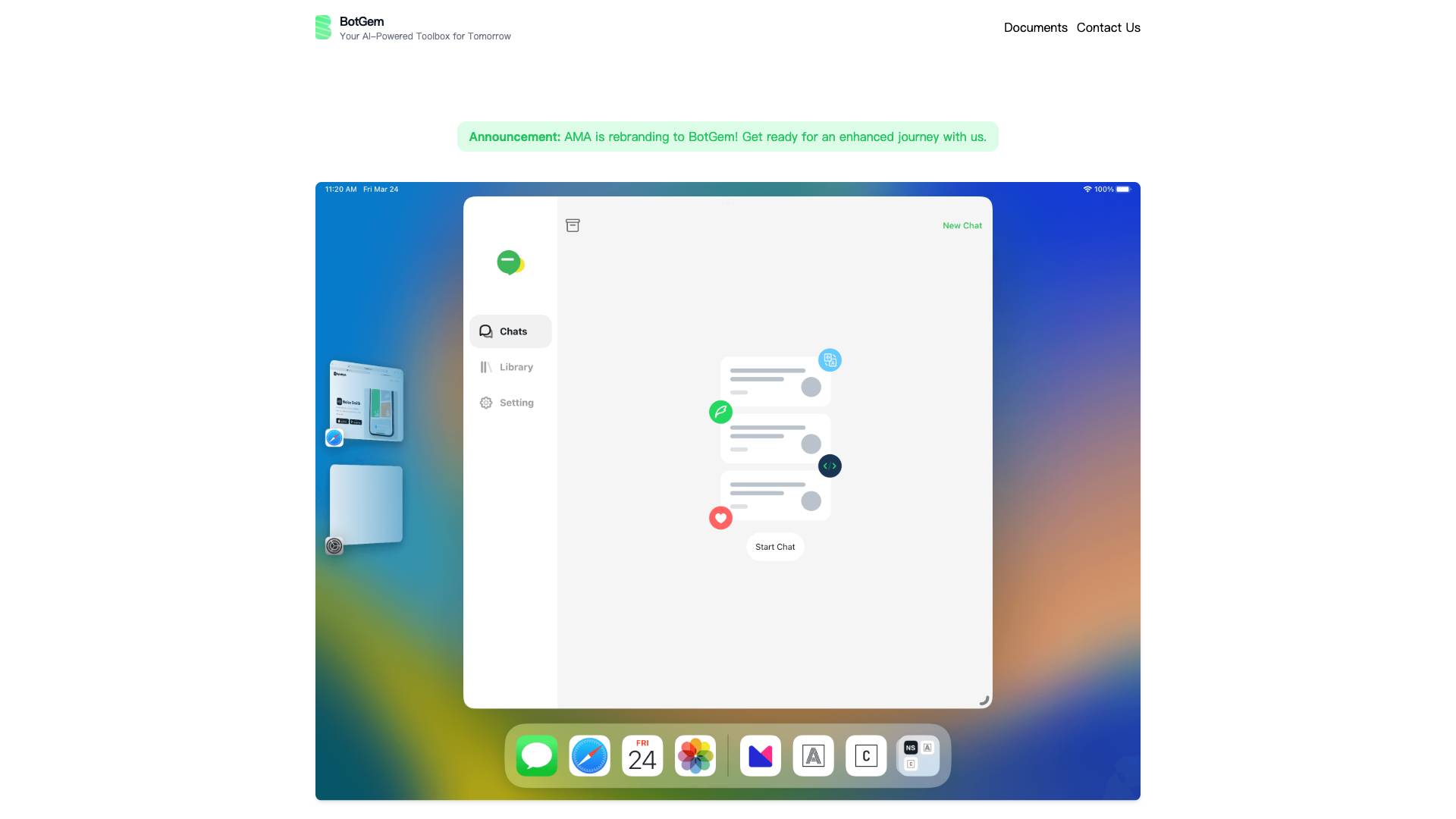1456x819 pixels.
Task: Open the Documents link in header
Action: (1035, 27)
